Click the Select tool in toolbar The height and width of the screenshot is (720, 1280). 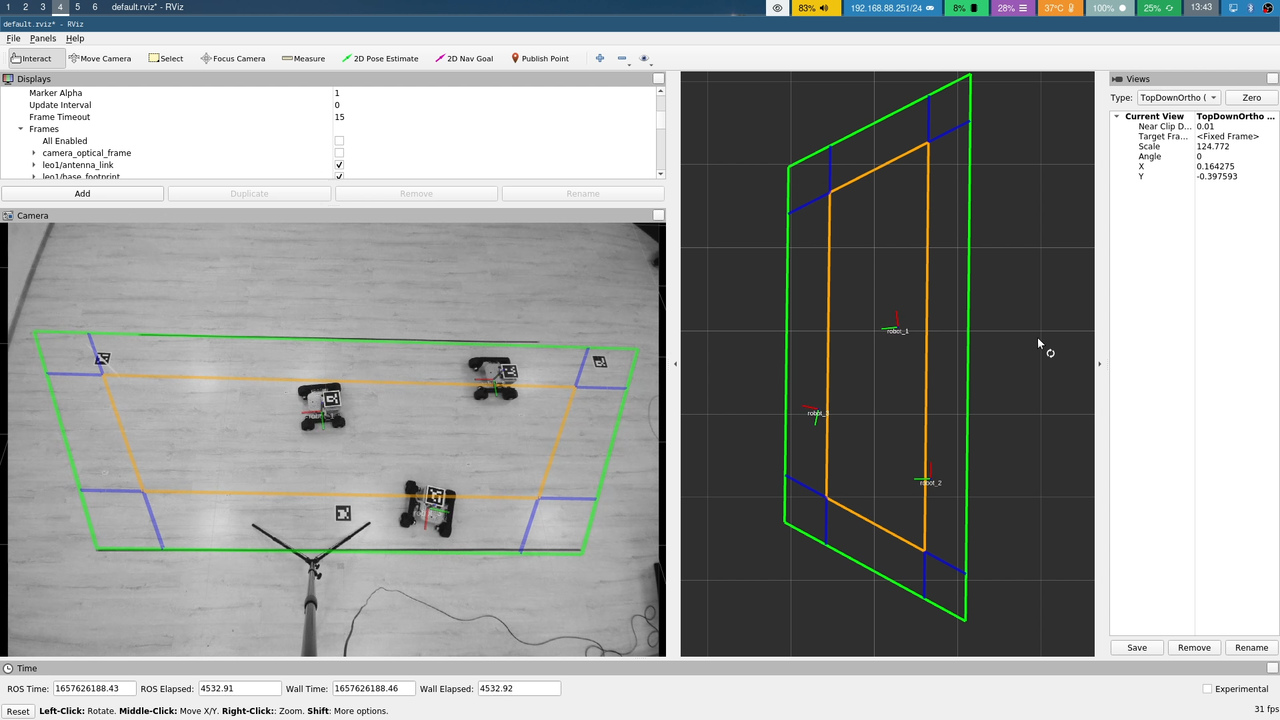[166, 58]
